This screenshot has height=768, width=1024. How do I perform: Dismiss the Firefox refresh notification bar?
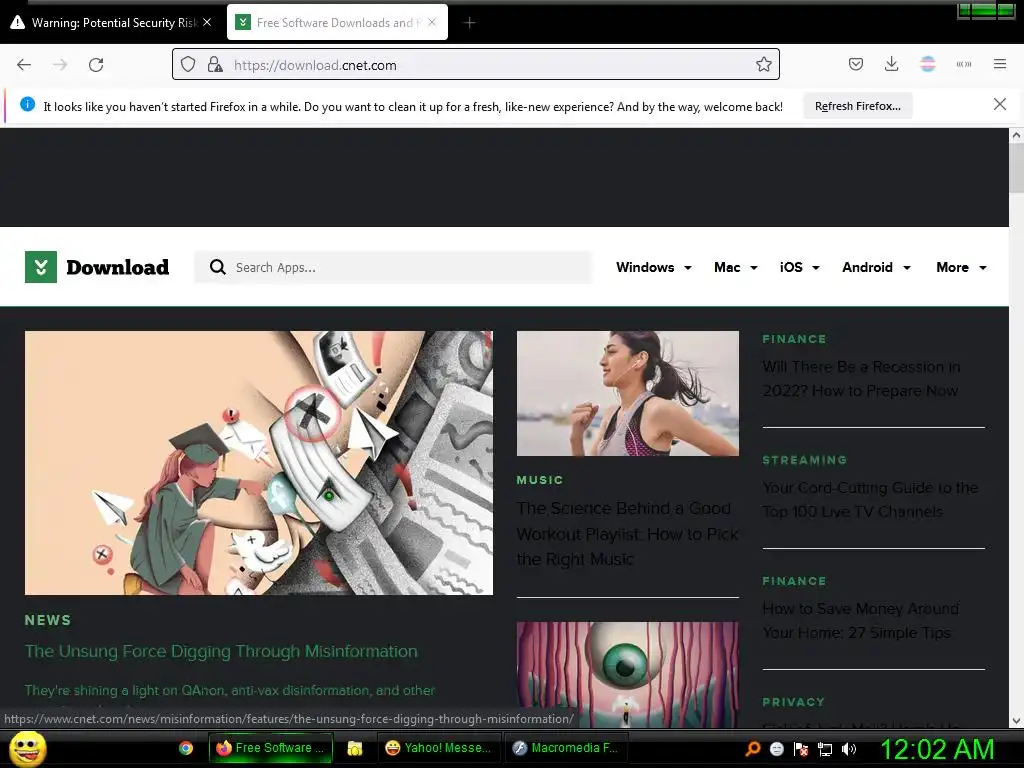click(999, 104)
